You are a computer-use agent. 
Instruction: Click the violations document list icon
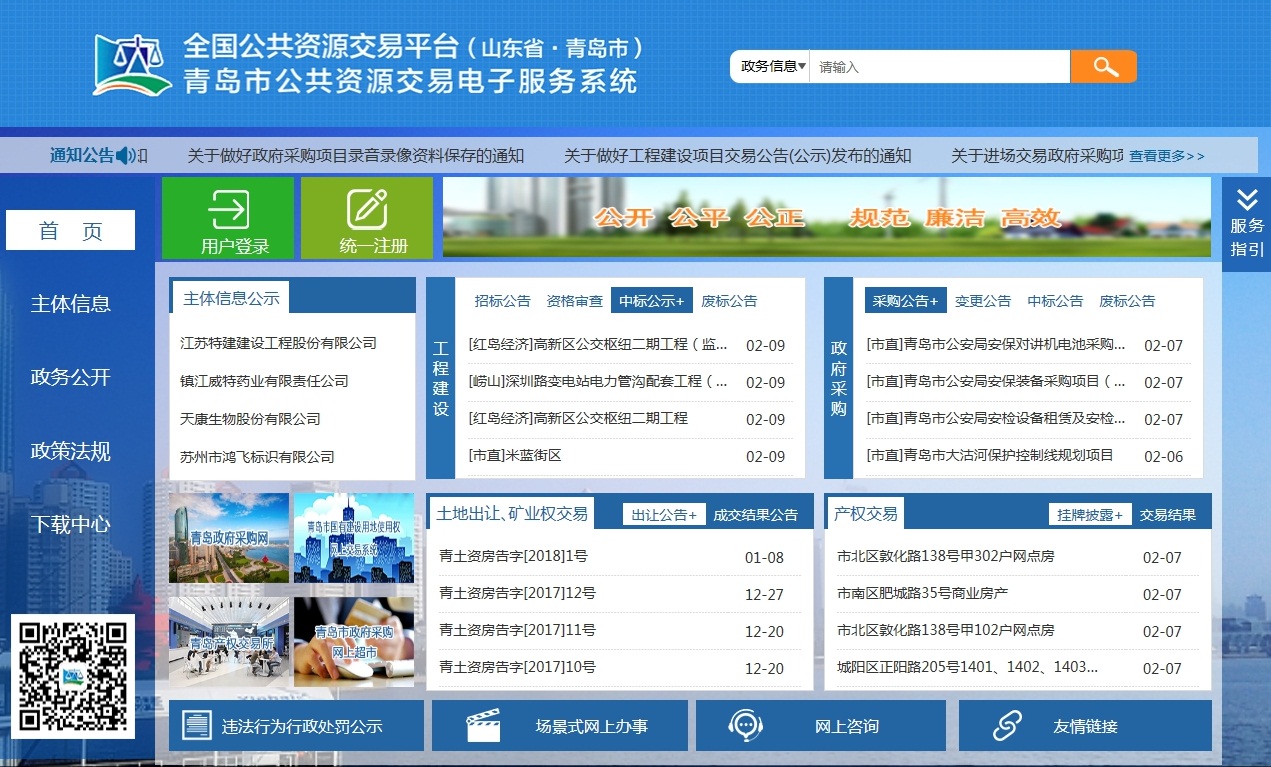pos(197,726)
